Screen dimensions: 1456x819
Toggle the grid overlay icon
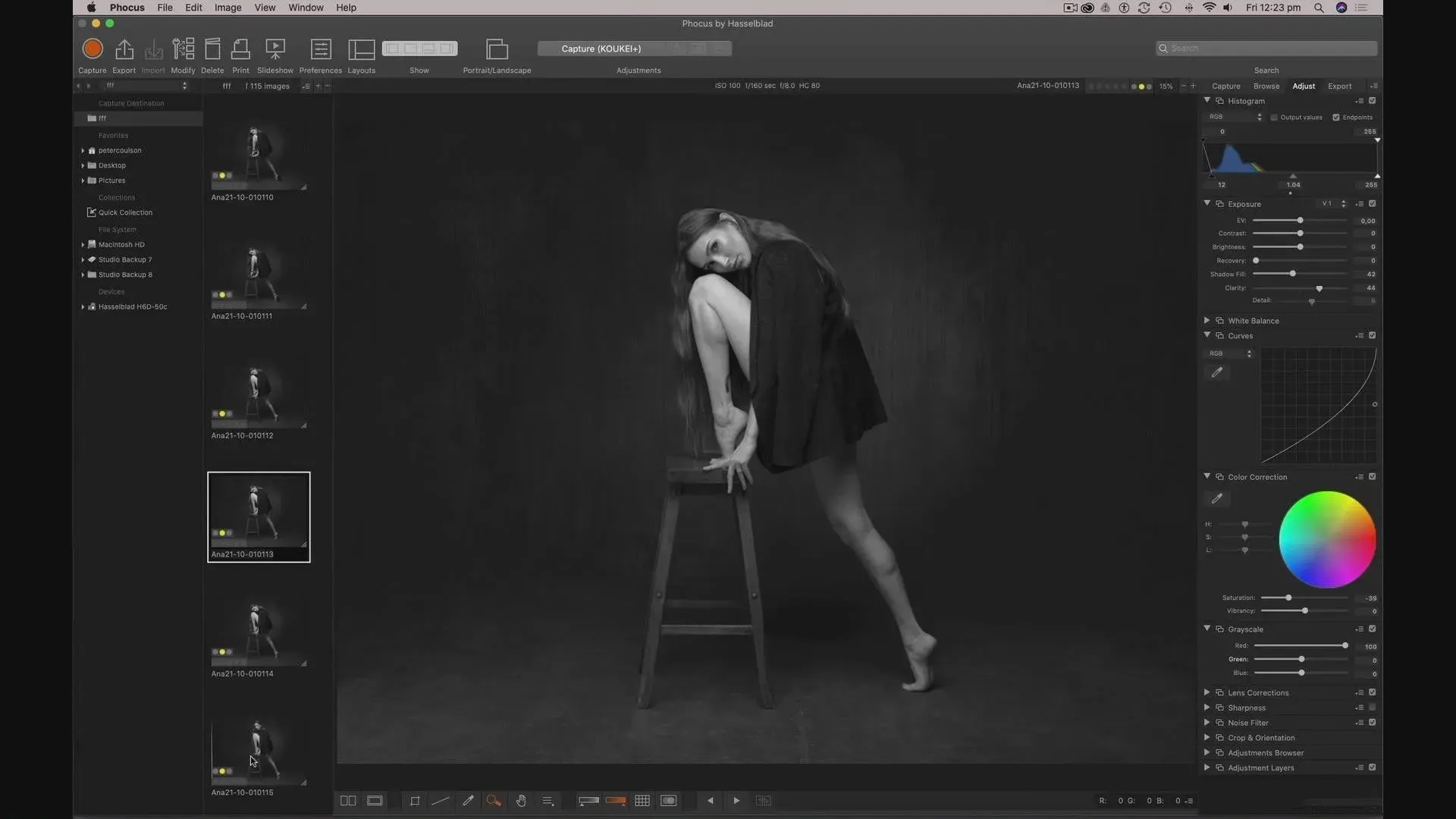(x=642, y=801)
